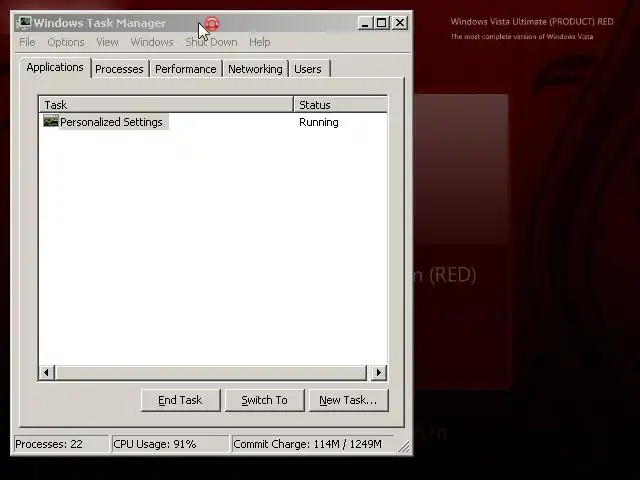Click the CPU Usage: 91% status entry
The height and width of the screenshot is (480, 640).
(x=170, y=444)
